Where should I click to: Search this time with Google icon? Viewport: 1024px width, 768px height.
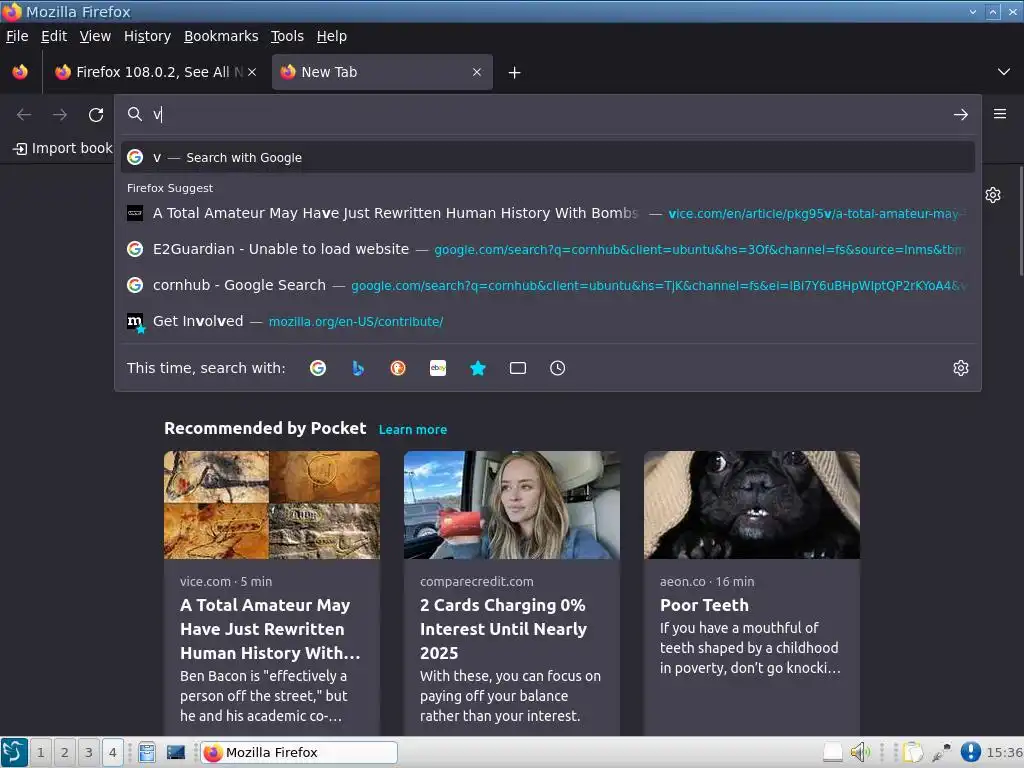(318, 368)
